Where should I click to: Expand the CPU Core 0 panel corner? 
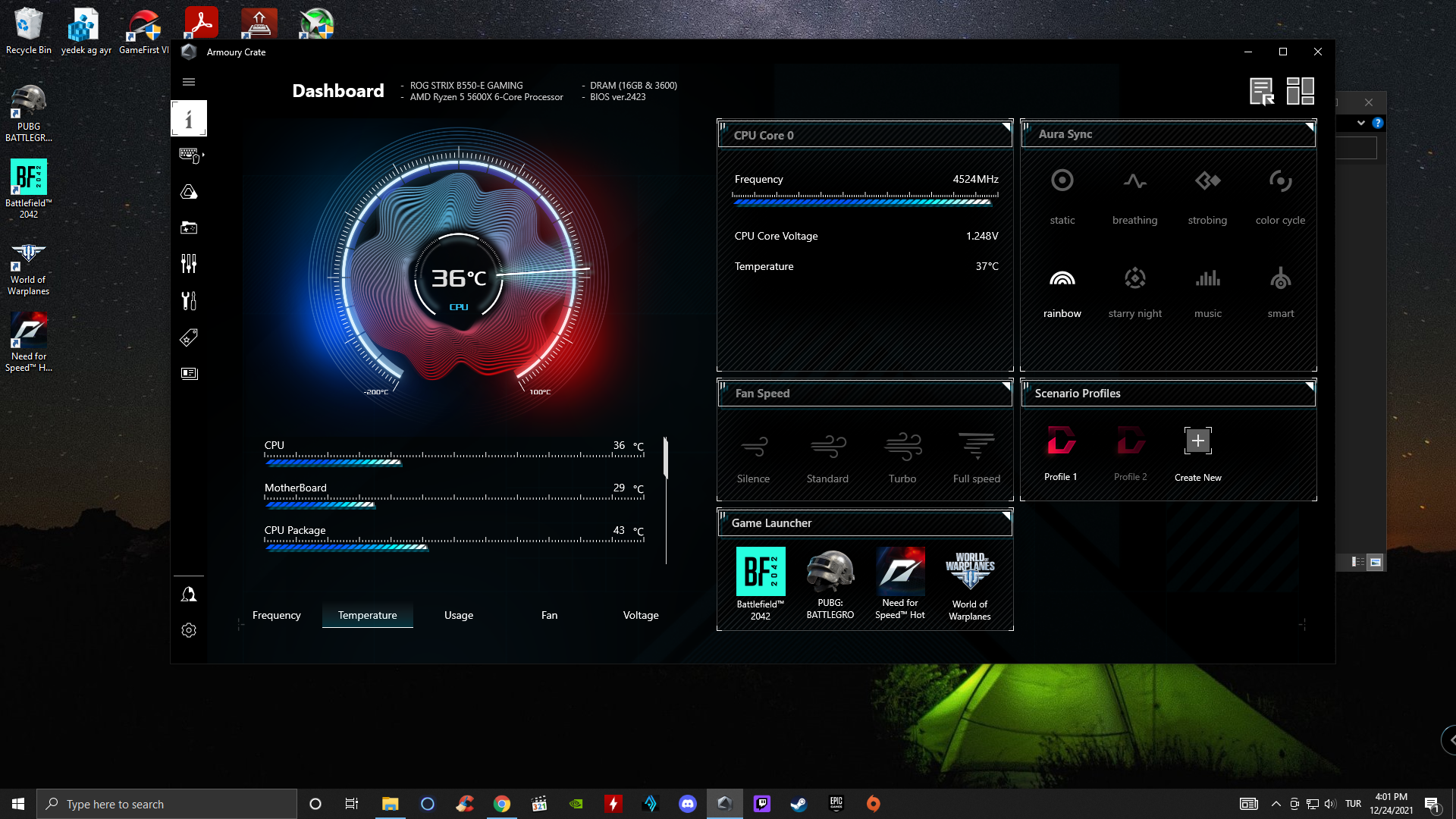tap(1006, 127)
